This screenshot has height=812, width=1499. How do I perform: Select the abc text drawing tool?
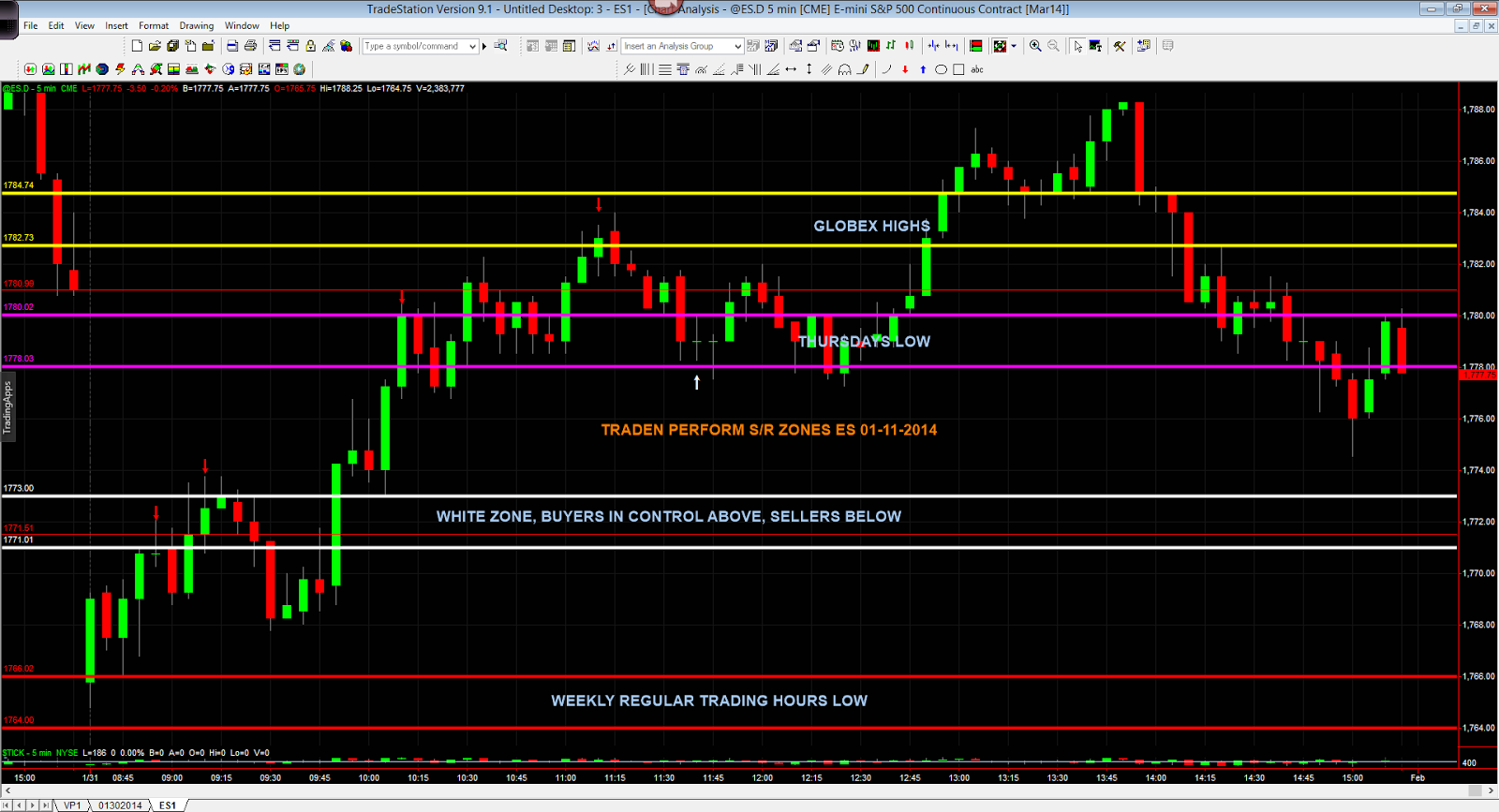977,69
